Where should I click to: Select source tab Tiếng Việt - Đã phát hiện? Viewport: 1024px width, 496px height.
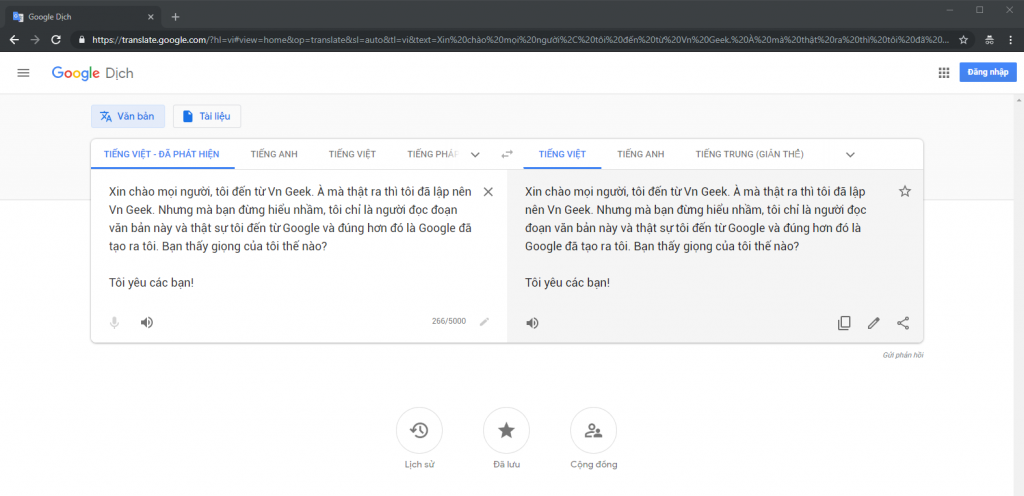point(161,155)
